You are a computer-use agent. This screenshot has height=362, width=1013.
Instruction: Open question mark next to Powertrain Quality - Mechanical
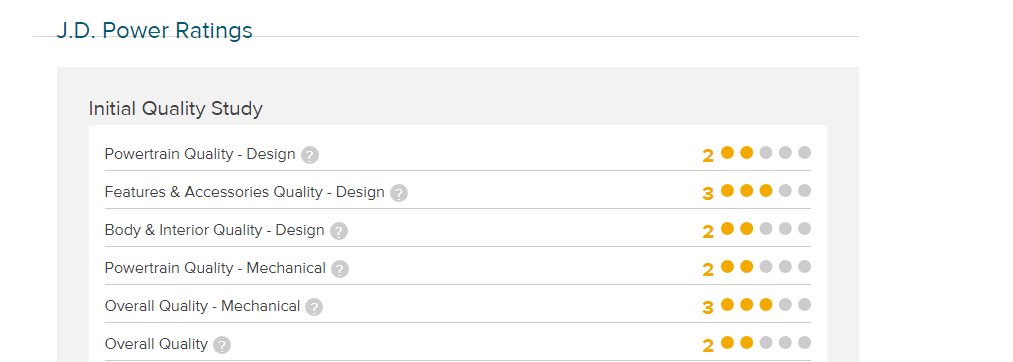[x=340, y=270]
